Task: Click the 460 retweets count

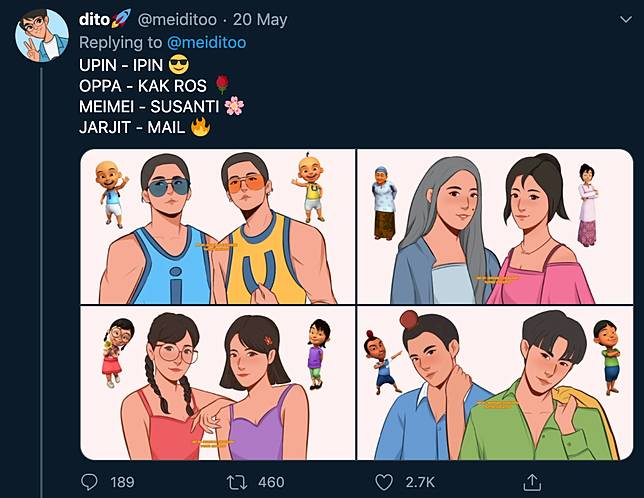Action: pyautogui.click(x=271, y=482)
